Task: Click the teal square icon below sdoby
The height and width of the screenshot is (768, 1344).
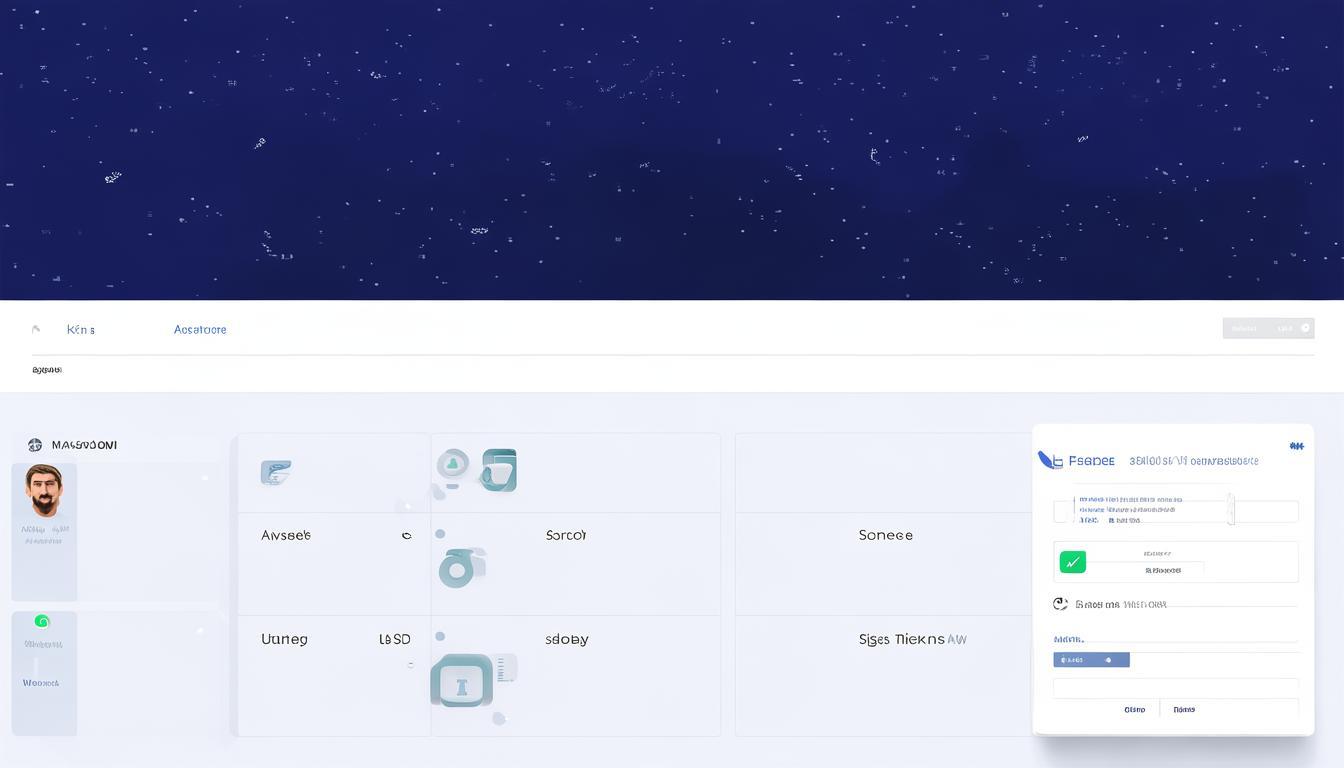Action: (x=462, y=684)
